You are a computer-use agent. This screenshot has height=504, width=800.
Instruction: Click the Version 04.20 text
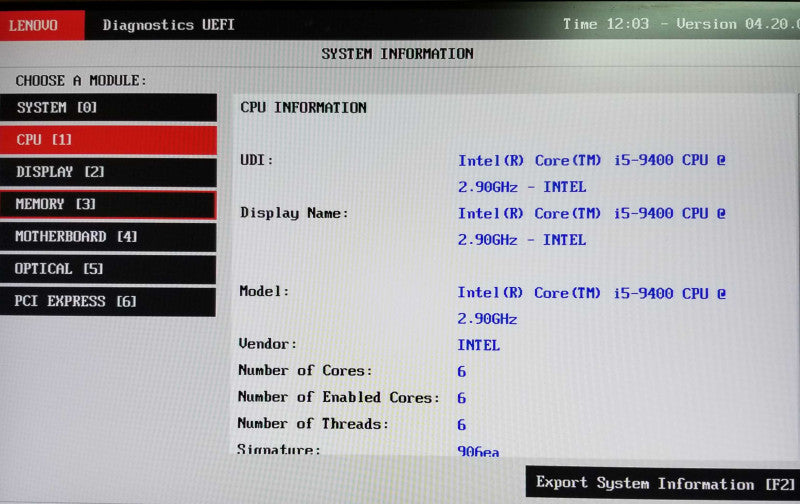(738, 24)
